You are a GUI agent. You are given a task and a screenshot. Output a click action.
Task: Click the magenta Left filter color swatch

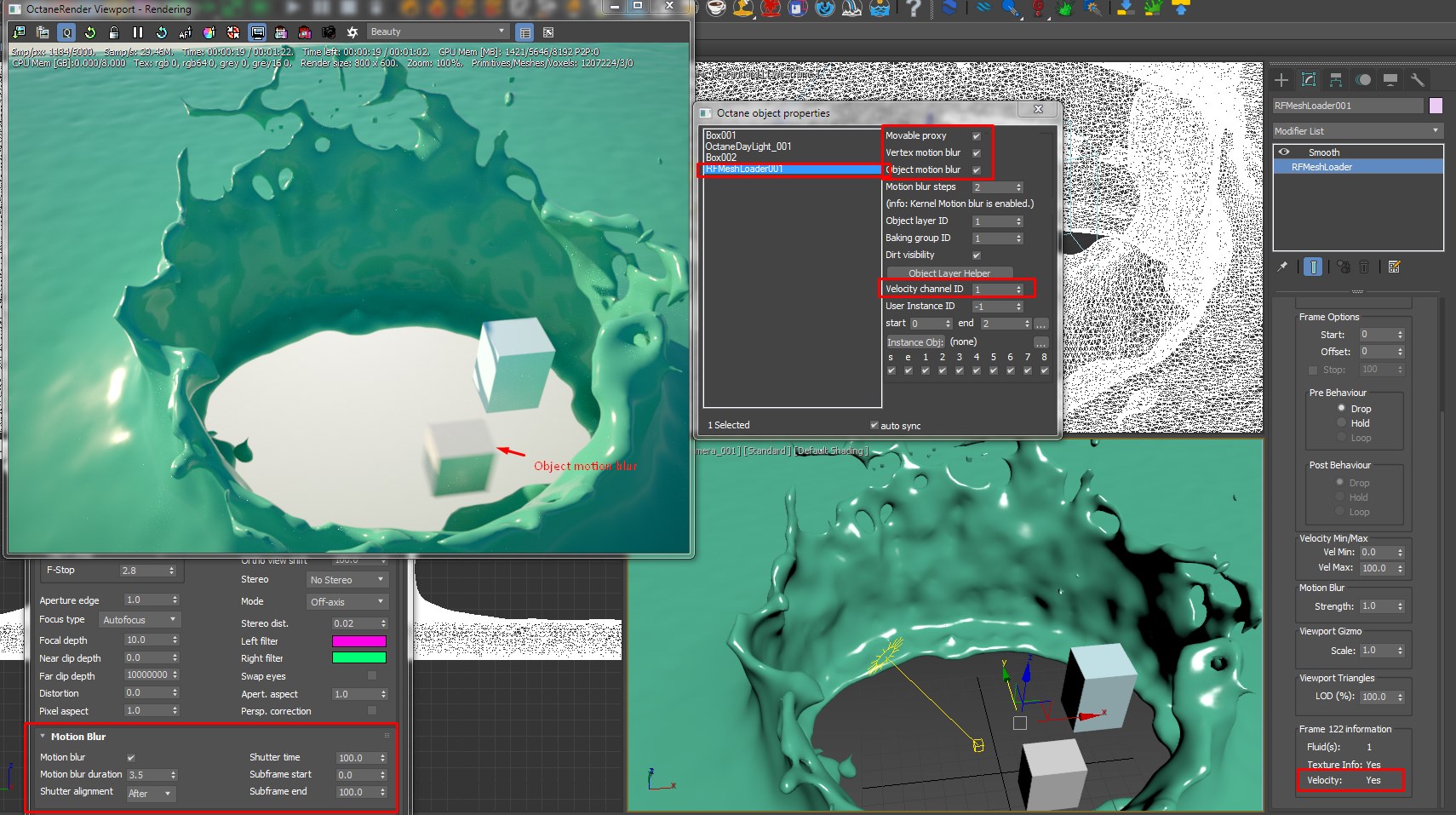click(358, 641)
